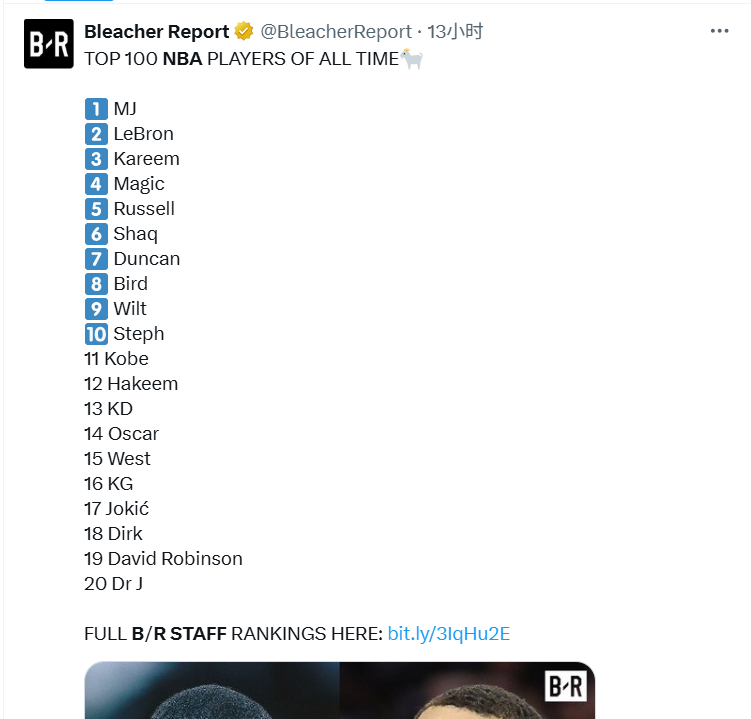This screenshot has width=751, height=719.
Task: Click the number 1 keycap emoji
Action: pos(96,109)
